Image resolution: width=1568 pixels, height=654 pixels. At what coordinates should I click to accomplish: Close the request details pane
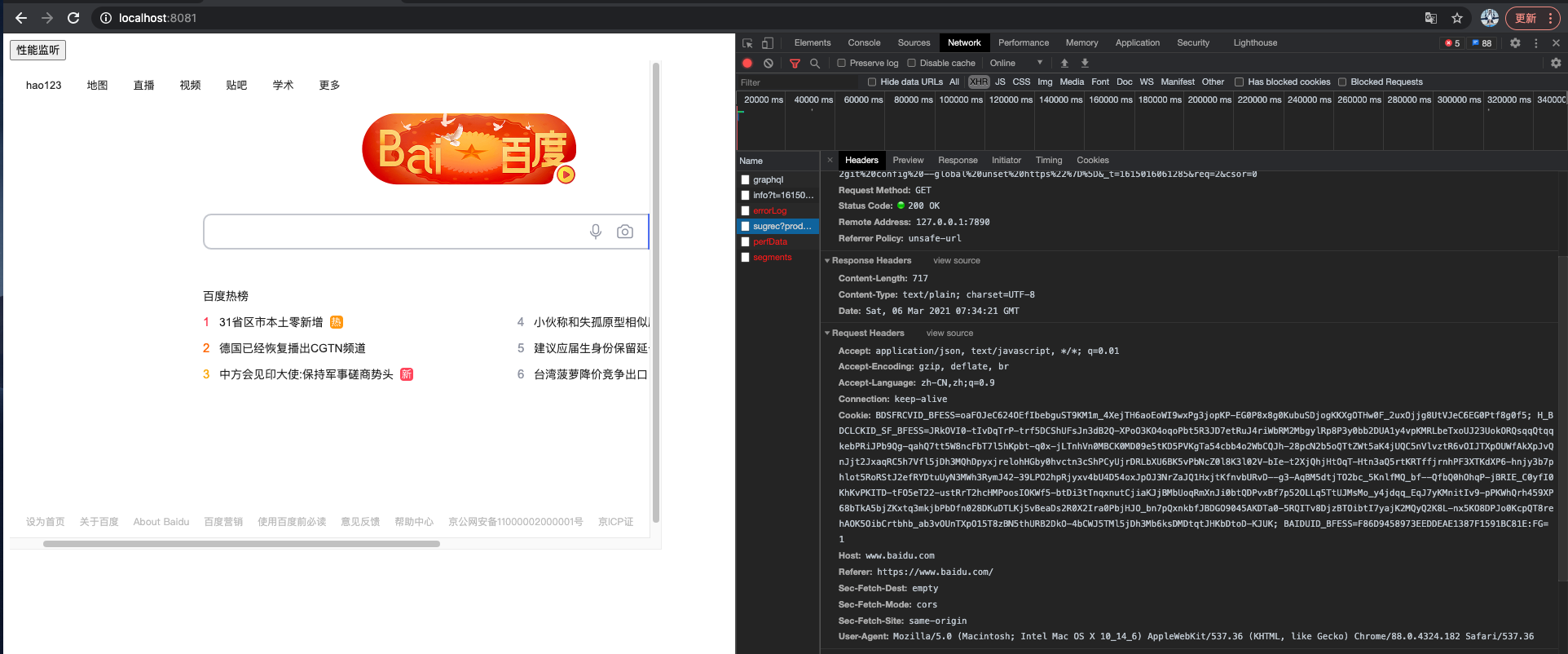click(830, 160)
